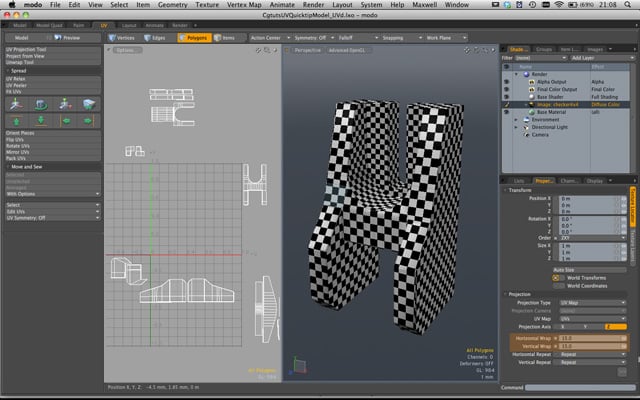Click the green left arrow align button

[x=65, y=121]
